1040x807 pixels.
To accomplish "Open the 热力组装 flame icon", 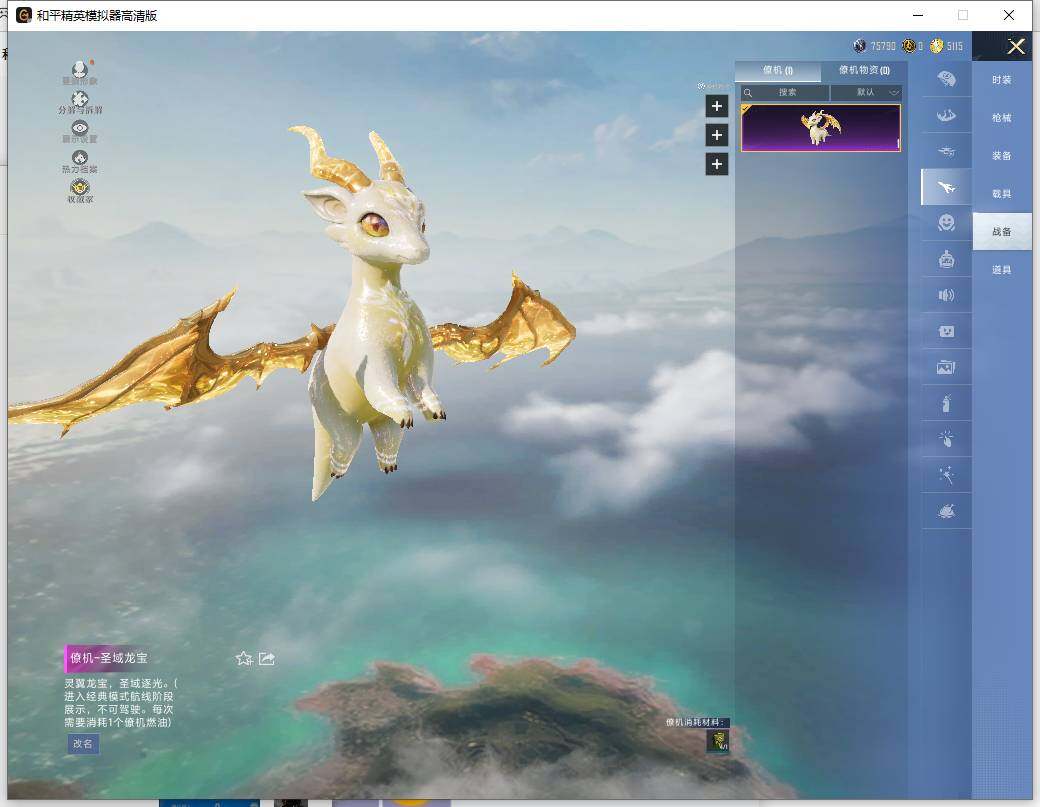I will coord(80,159).
